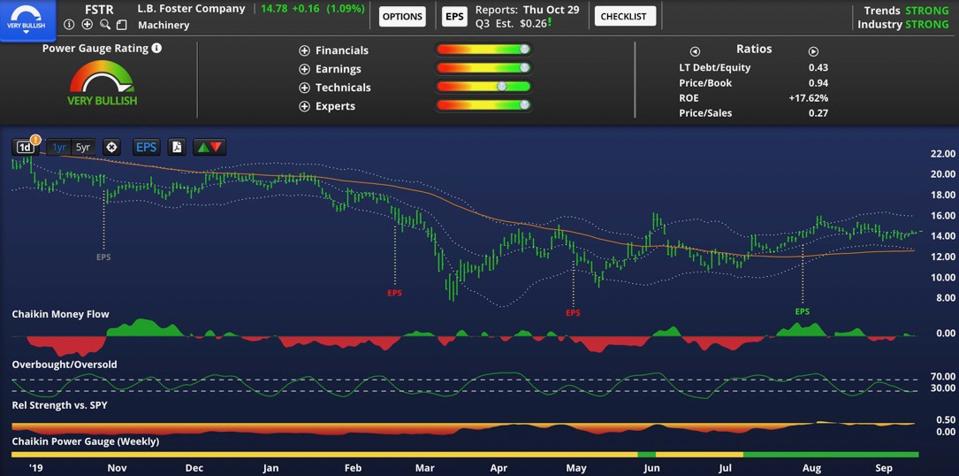Click the Machinery industry label
The image size is (959, 476).
pyautogui.click(x=163, y=25)
